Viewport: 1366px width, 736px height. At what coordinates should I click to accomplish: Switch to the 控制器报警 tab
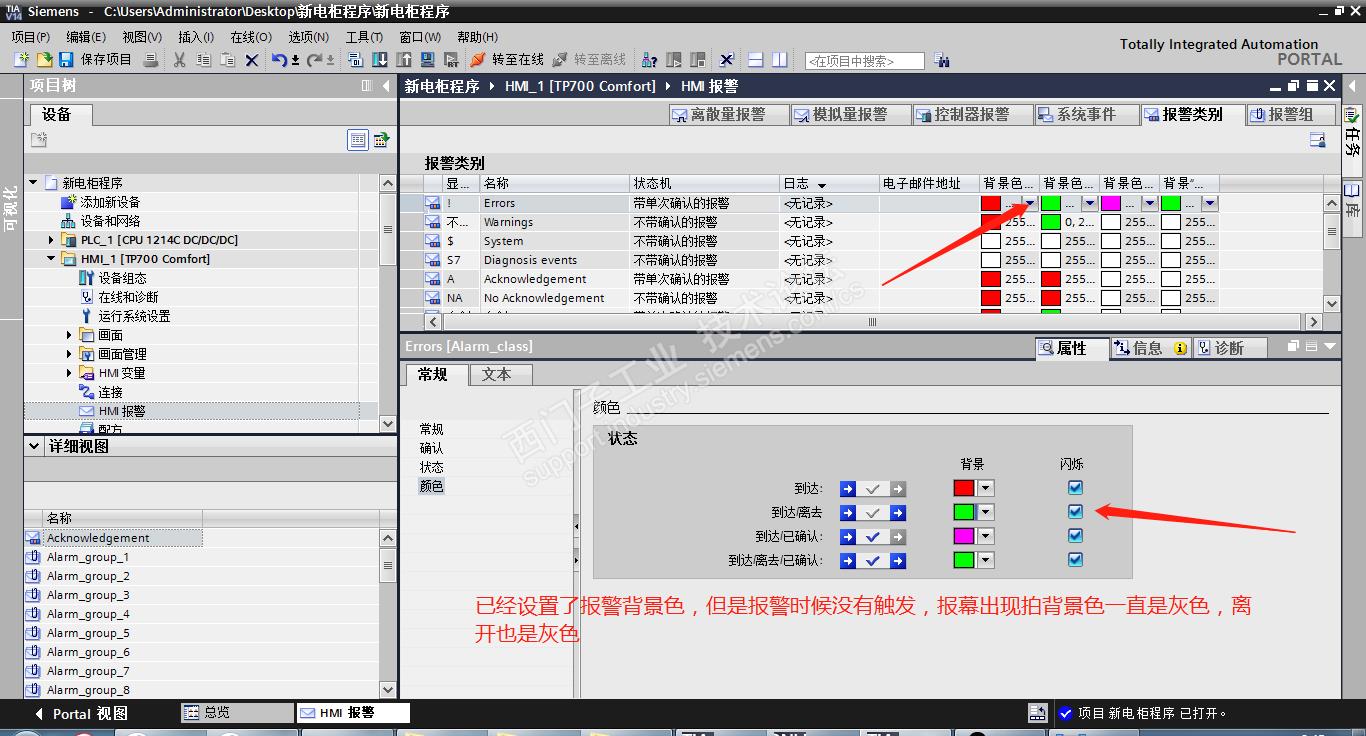click(x=973, y=115)
